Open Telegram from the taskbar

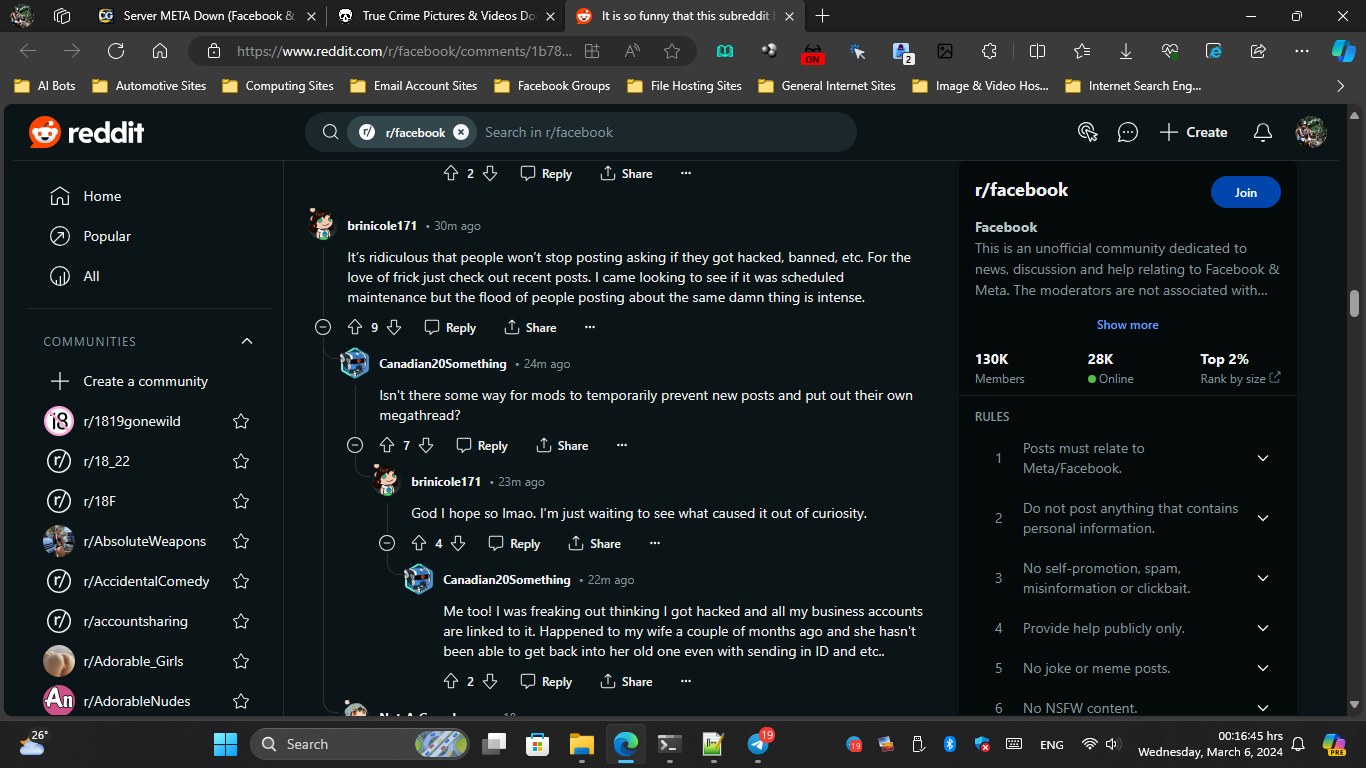[759, 744]
